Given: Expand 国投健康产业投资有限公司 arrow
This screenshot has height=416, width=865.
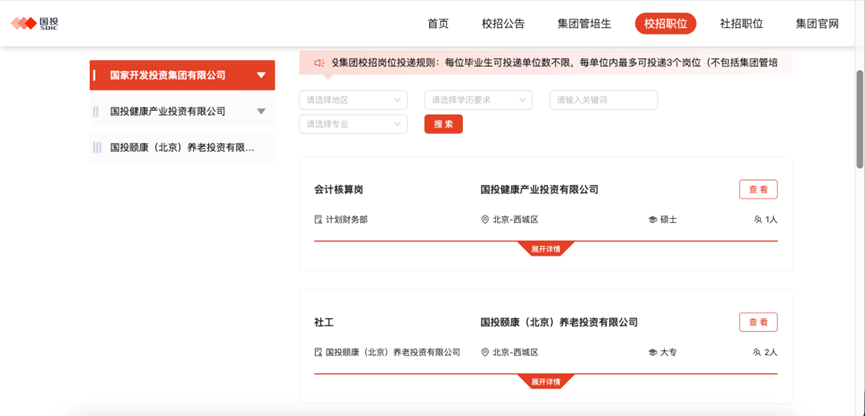Looking at the screenshot, I should [261, 111].
